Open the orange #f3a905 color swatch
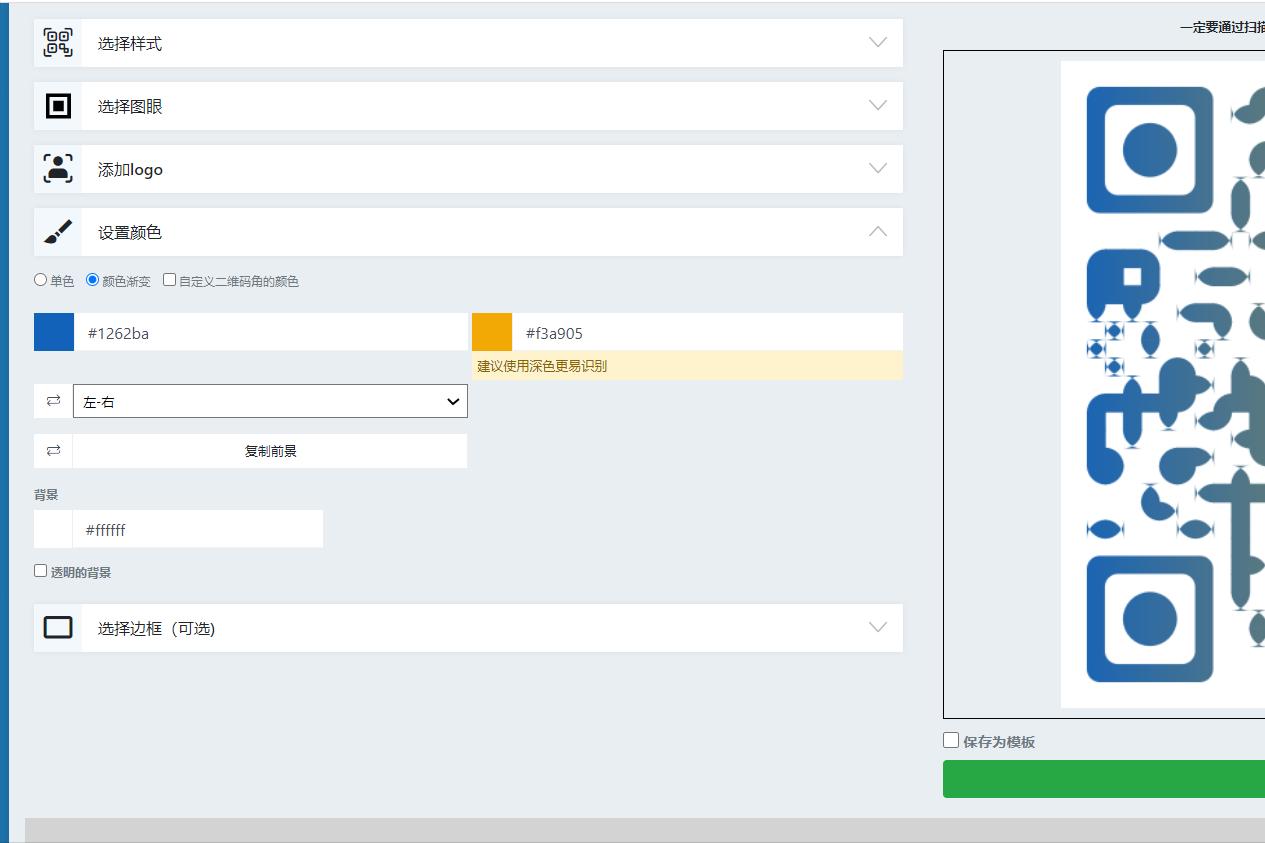This screenshot has width=1265, height=843. (x=492, y=332)
